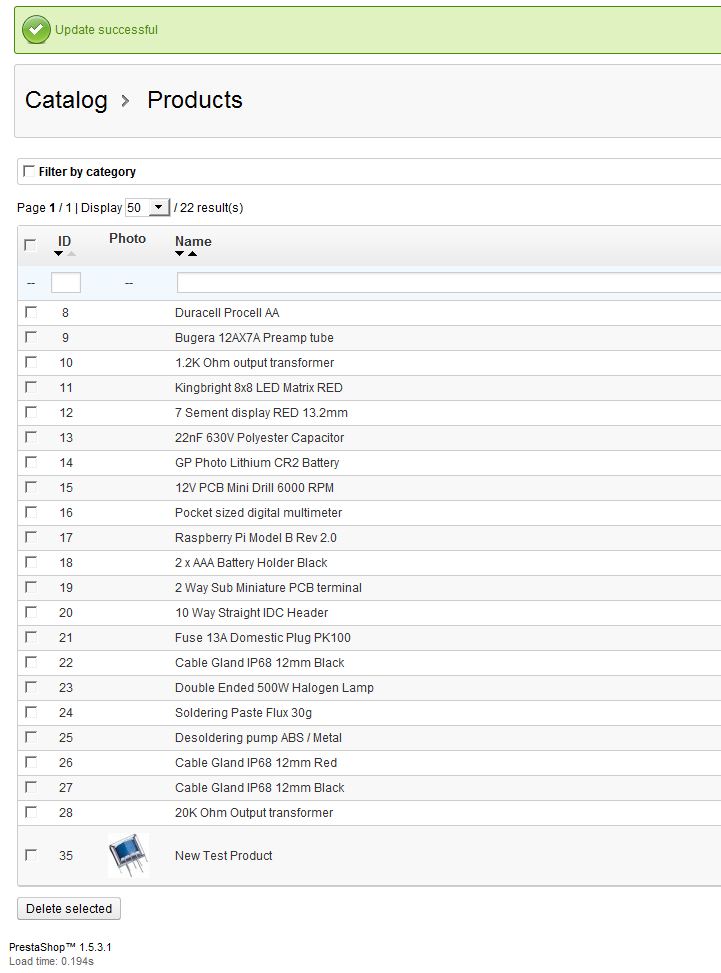
Task: Check the box for Duracell Procell AA
Action: (x=30, y=312)
